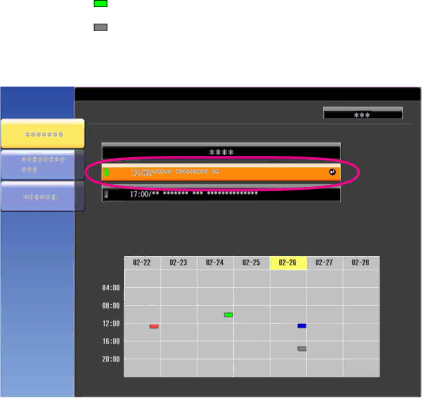Image resolution: width=422 pixels, height=398 pixels.
Task: Click the black header button above schedule list
Action: [221, 152]
